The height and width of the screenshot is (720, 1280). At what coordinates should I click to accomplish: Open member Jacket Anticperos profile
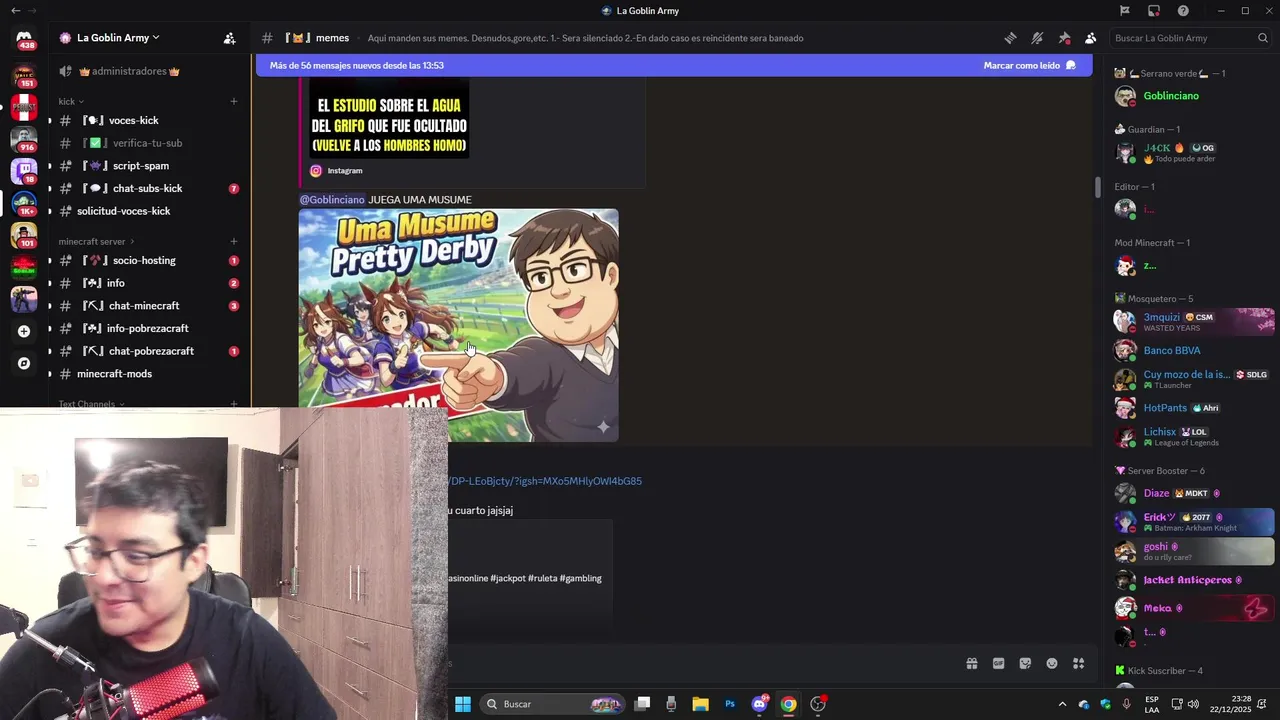[x=1194, y=580]
